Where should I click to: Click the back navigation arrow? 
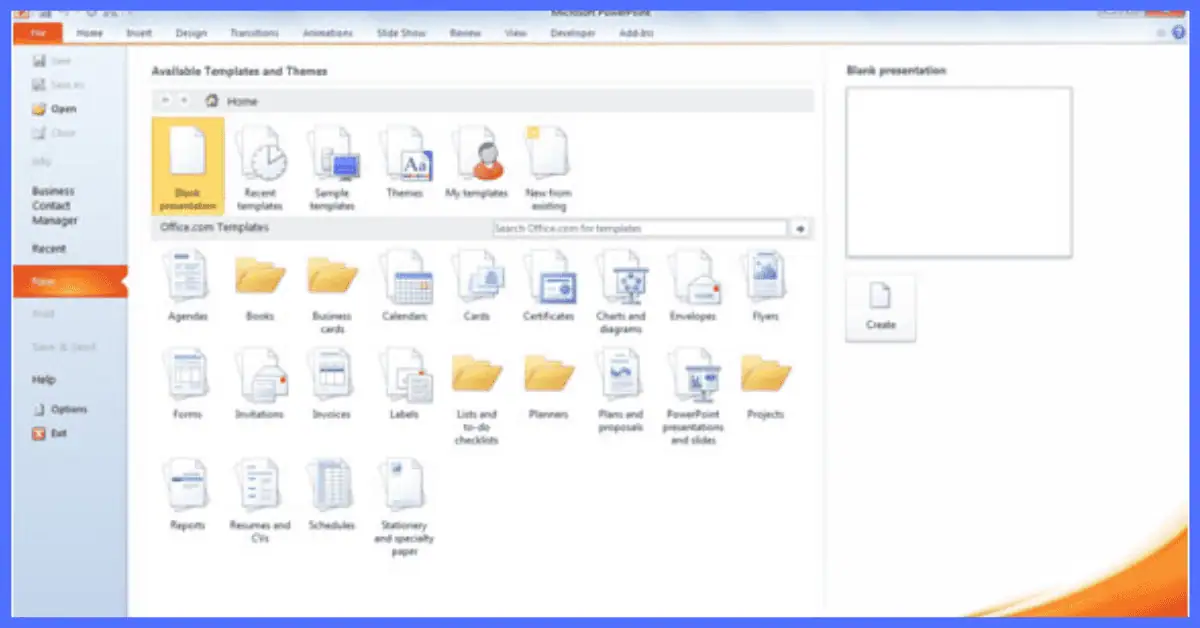click(165, 100)
